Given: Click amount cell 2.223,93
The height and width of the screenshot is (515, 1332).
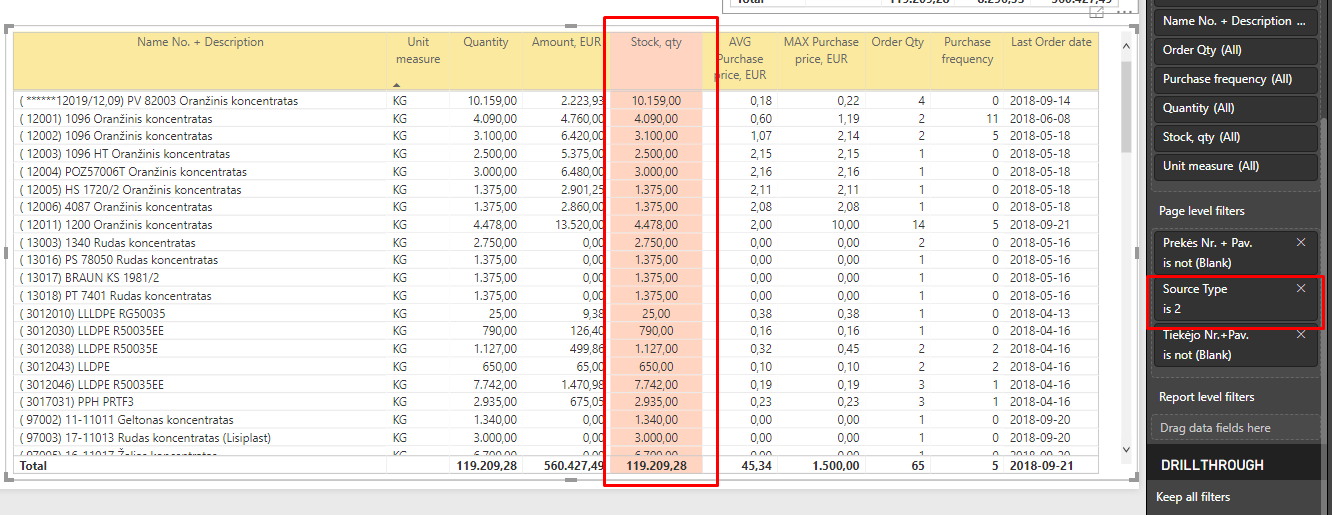Looking at the screenshot, I should [x=584, y=101].
